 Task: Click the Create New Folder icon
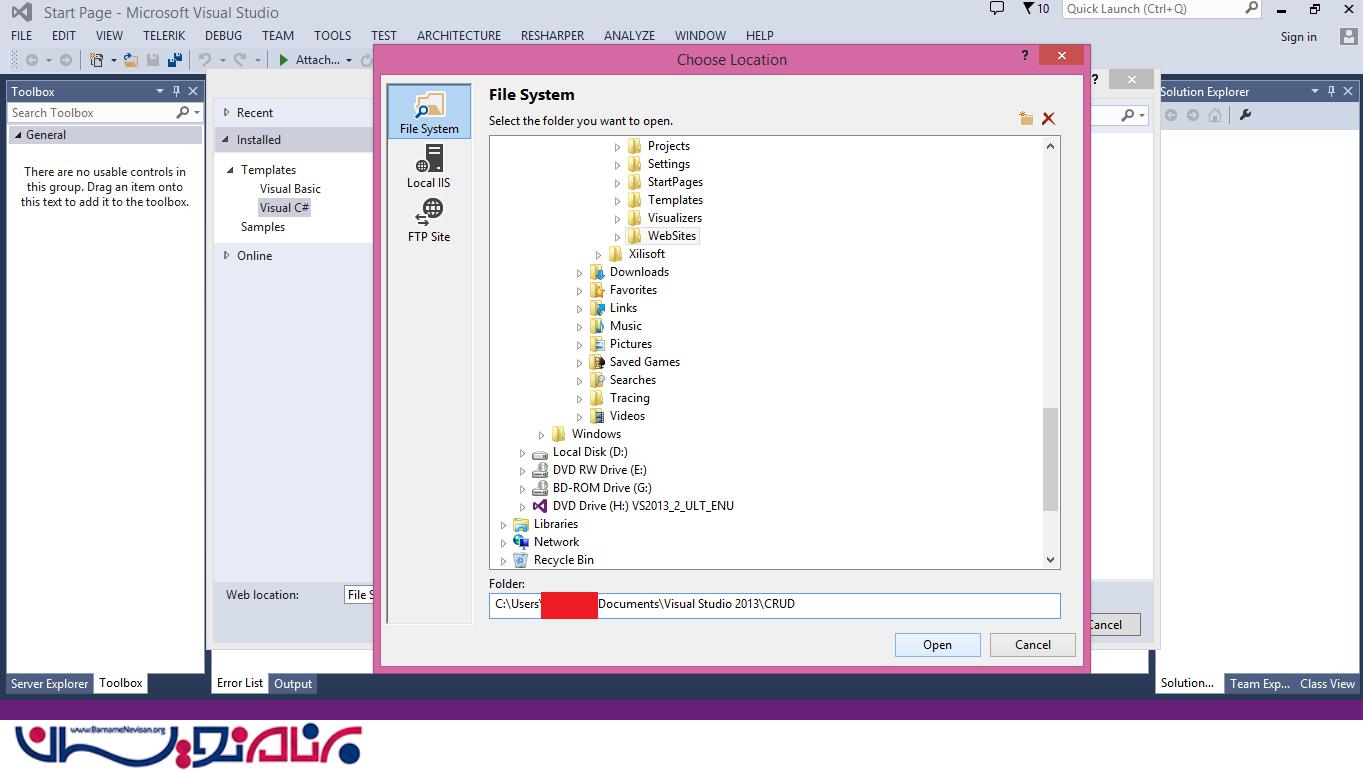[1026, 119]
